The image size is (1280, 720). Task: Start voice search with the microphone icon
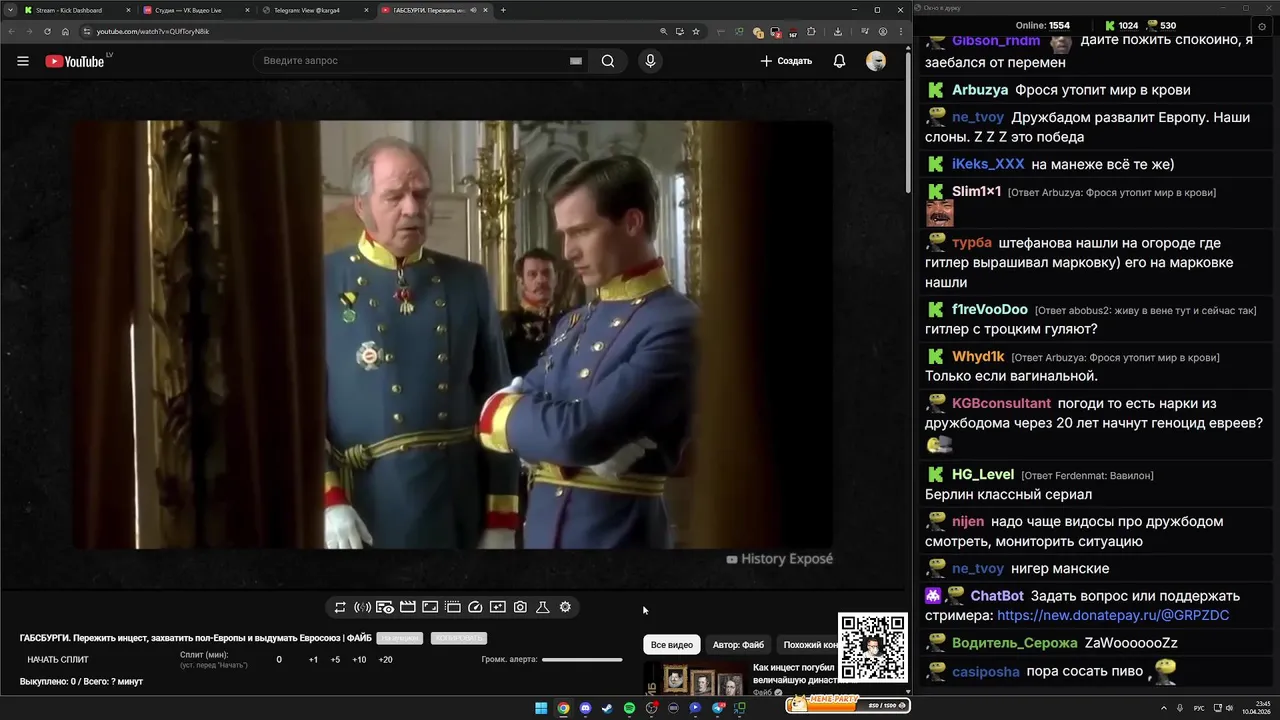tap(650, 61)
